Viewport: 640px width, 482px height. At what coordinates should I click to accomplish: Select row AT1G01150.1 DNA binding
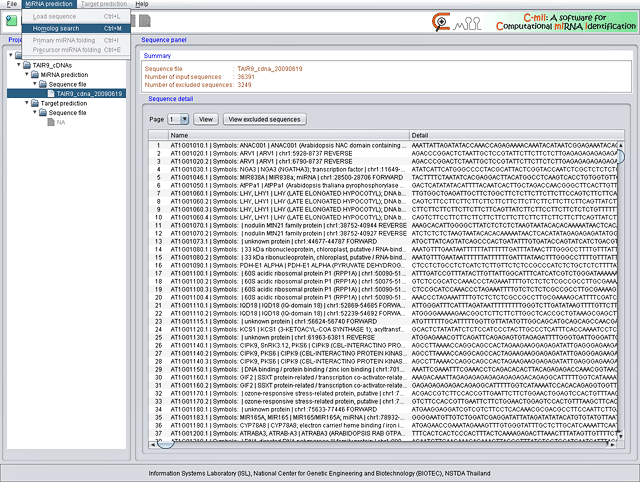click(383, 369)
